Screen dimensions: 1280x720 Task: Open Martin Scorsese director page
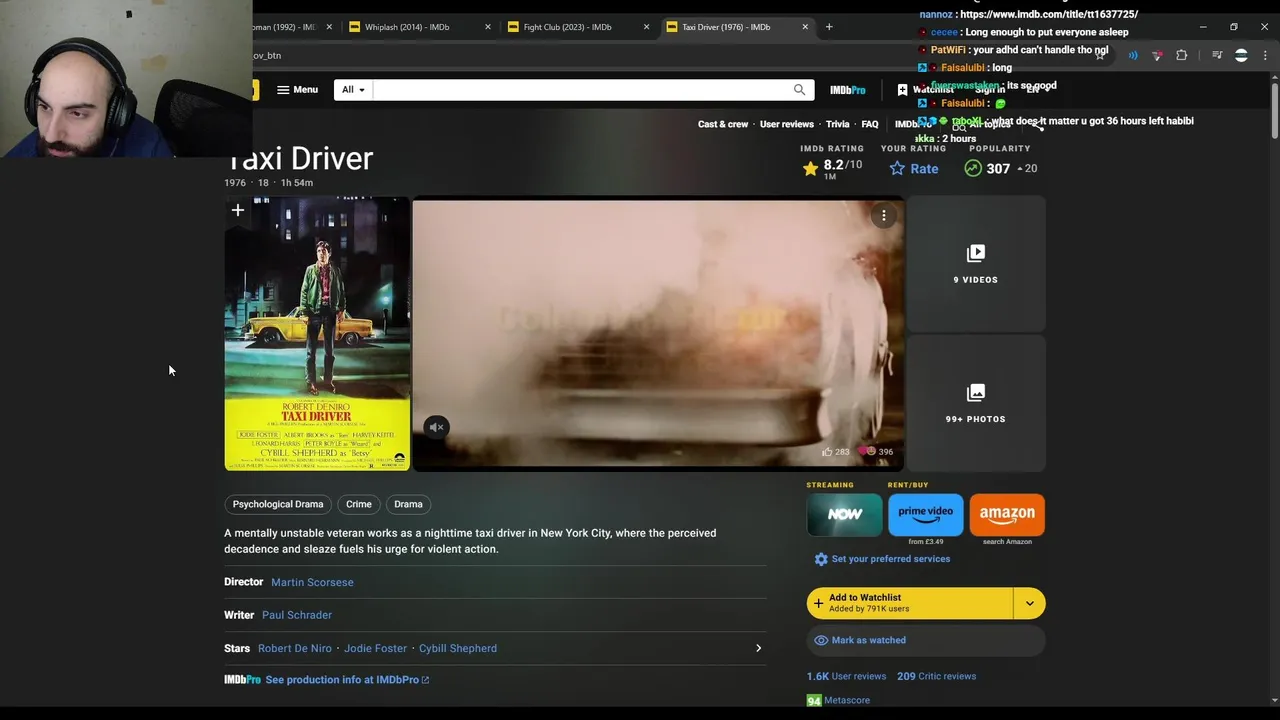312,582
